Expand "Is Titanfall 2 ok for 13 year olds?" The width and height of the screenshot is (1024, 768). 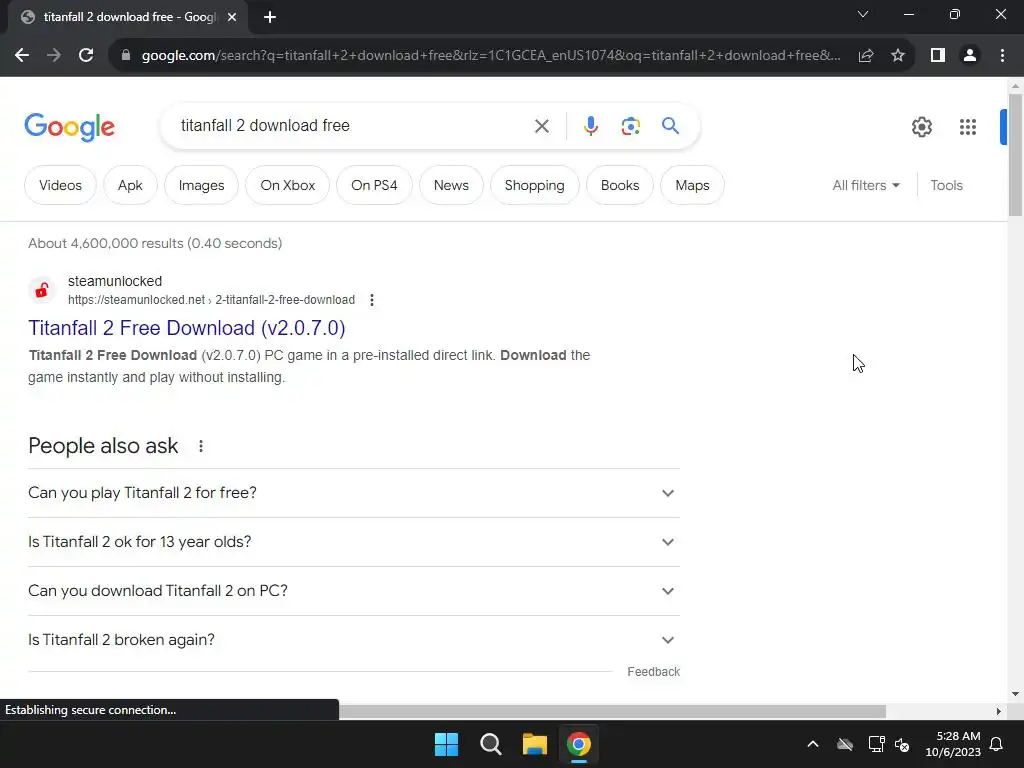tap(354, 542)
